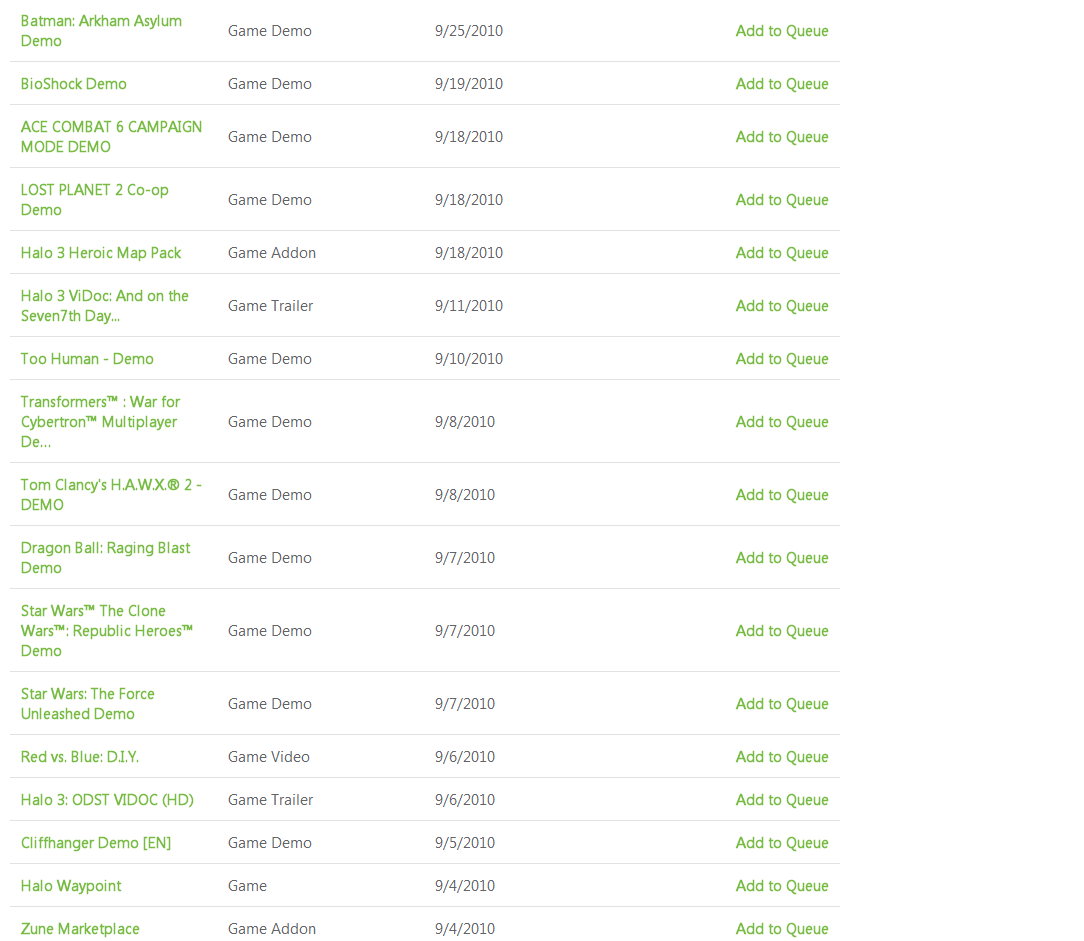
Task: Open Batman: Arkham Asylum Demo link
Action: pyautogui.click(x=101, y=31)
